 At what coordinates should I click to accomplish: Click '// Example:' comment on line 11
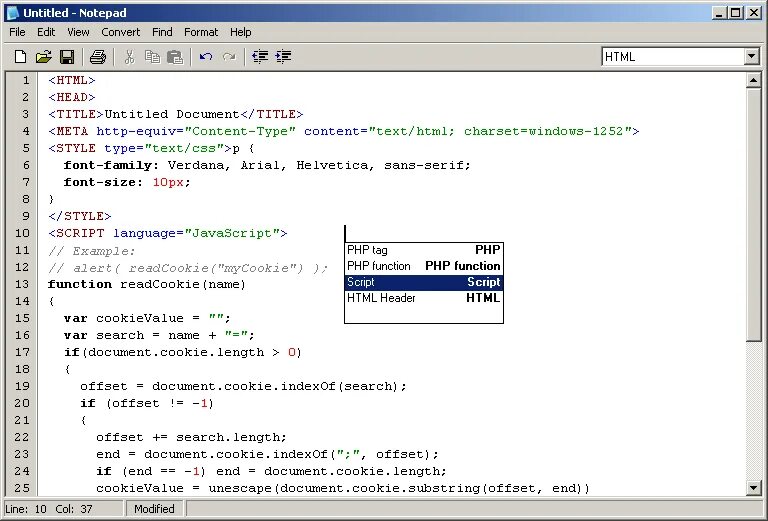(x=92, y=251)
